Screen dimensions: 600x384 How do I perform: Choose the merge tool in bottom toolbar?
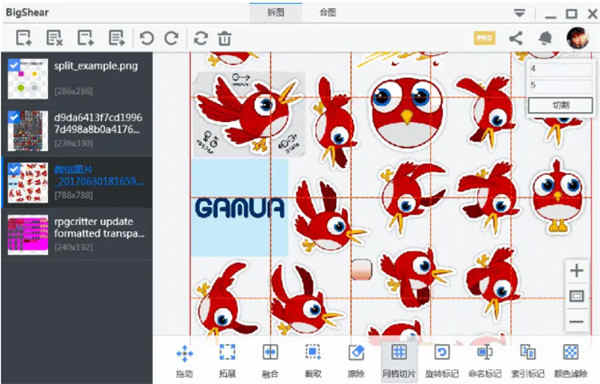tap(270, 361)
